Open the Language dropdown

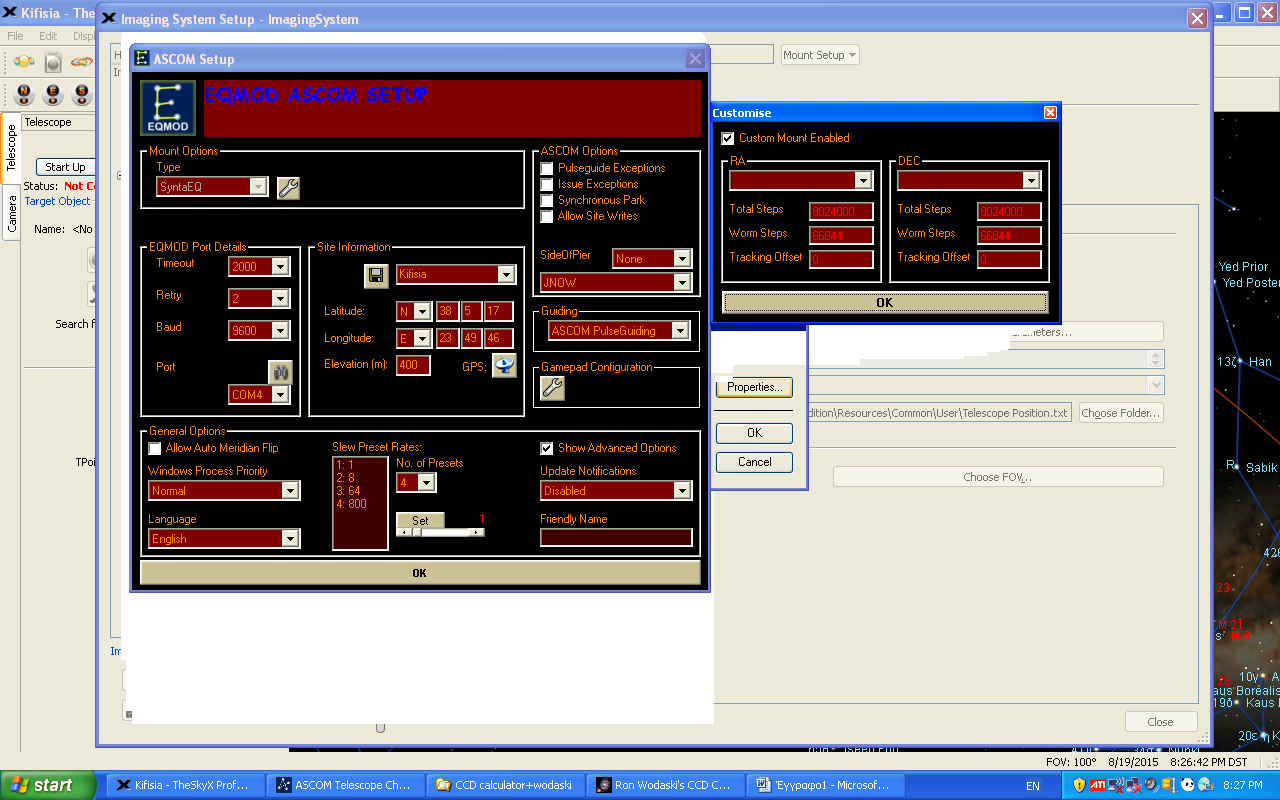coord(290,539)
